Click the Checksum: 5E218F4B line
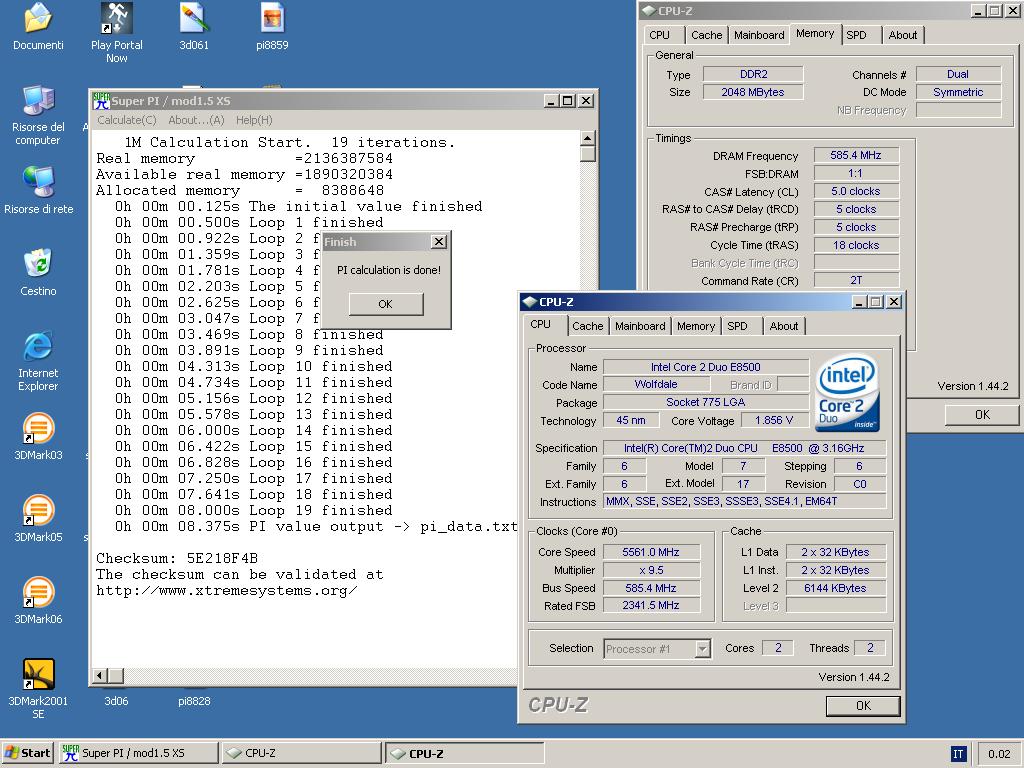 pyautogui.click(x=177, y=558)
